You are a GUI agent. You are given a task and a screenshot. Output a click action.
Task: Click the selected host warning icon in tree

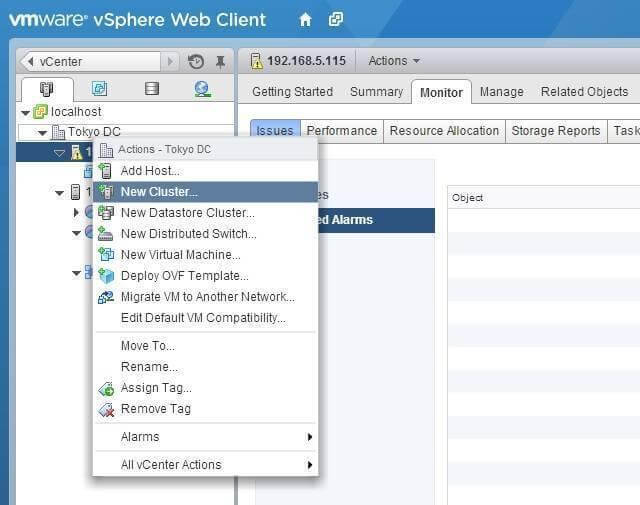point(76,152)
